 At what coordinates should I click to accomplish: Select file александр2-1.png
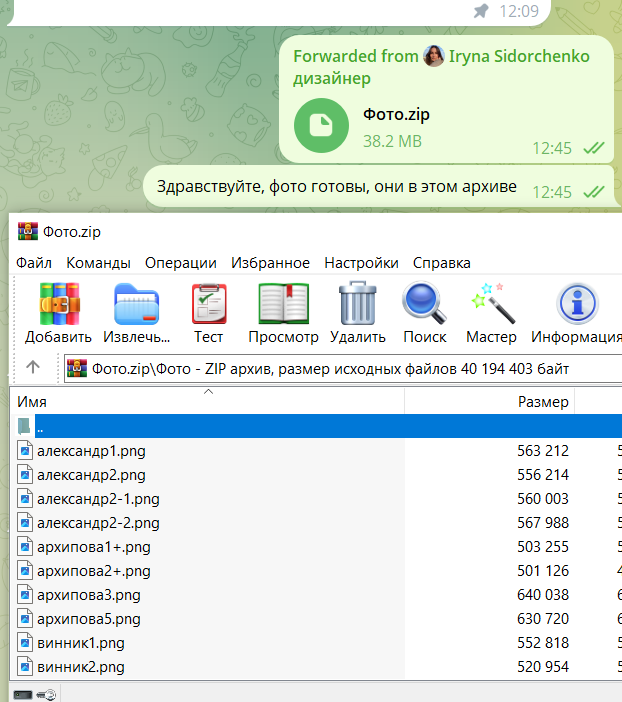click(98, 499)
